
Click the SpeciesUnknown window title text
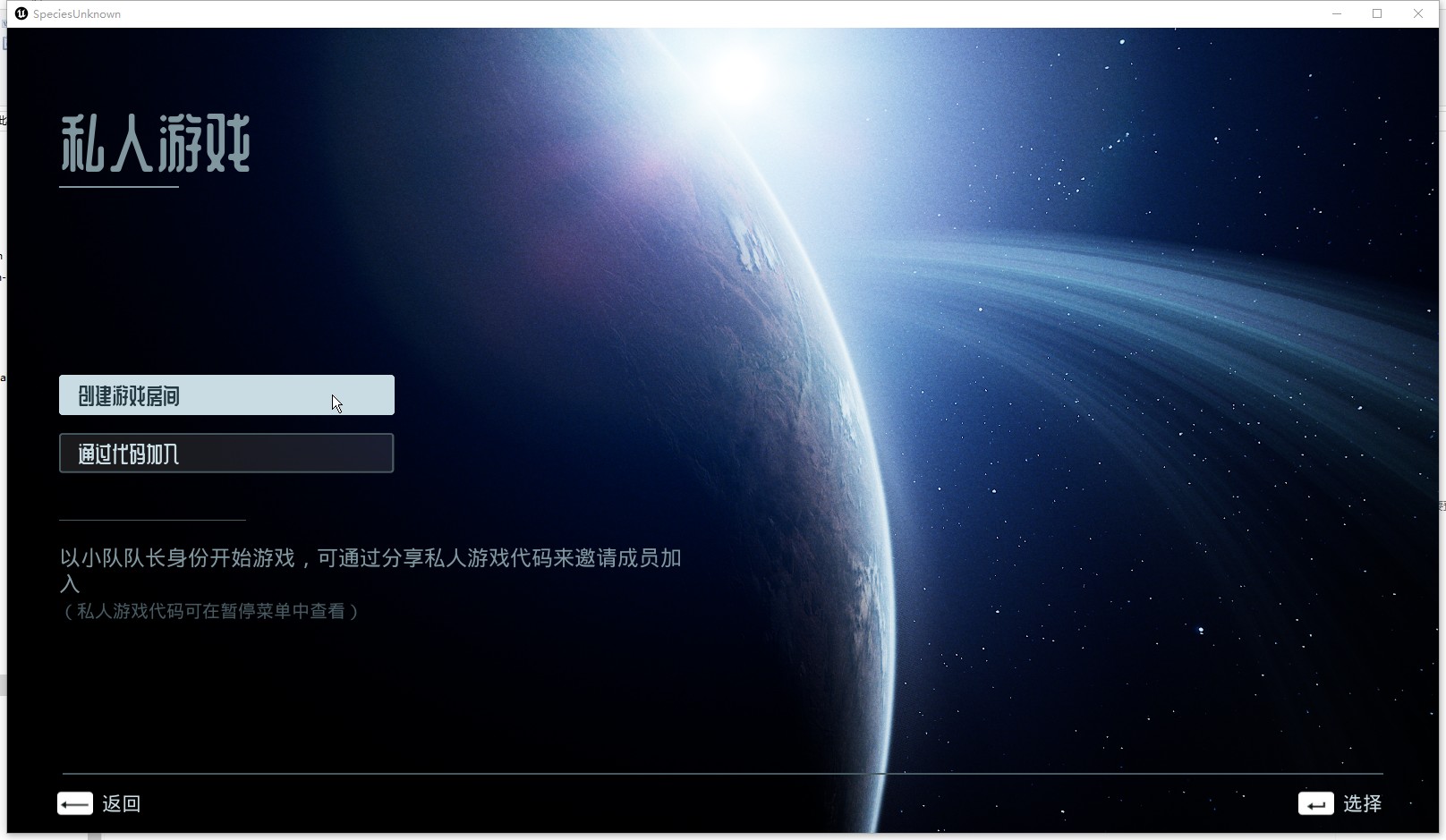tap(77, 14)
